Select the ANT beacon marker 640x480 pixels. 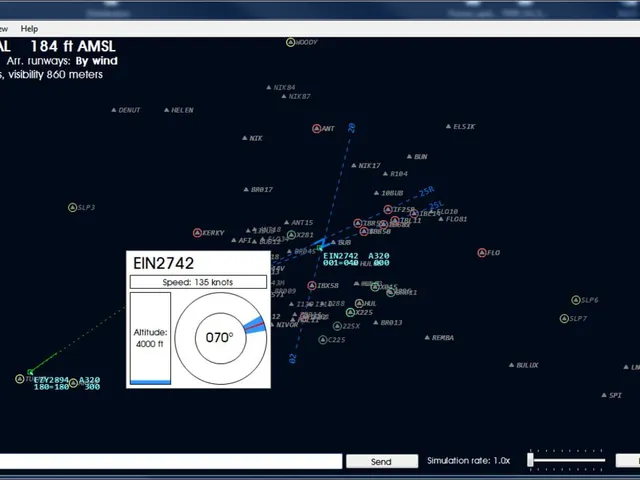(316, 129)
